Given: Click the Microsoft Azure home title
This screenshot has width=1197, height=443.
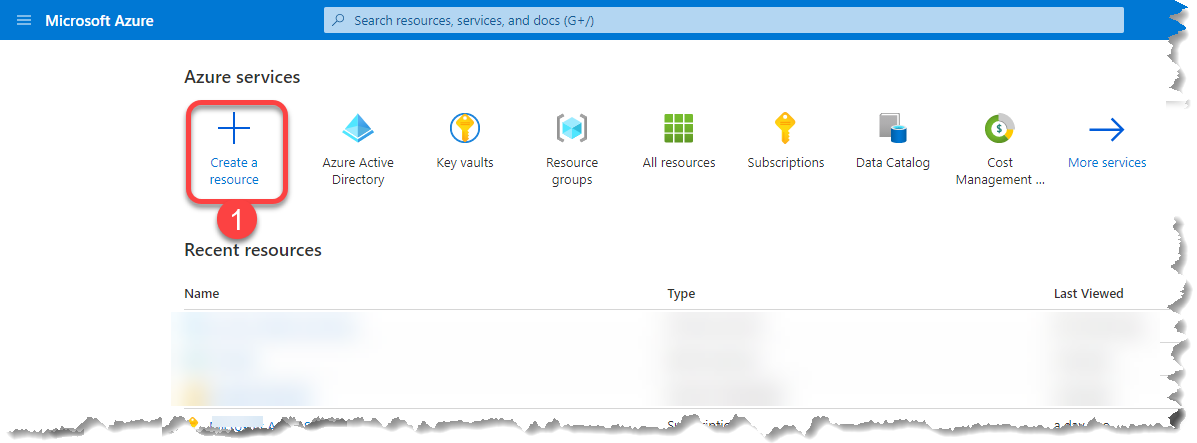Looking at the screenshot, I should (x=99, y=21).
